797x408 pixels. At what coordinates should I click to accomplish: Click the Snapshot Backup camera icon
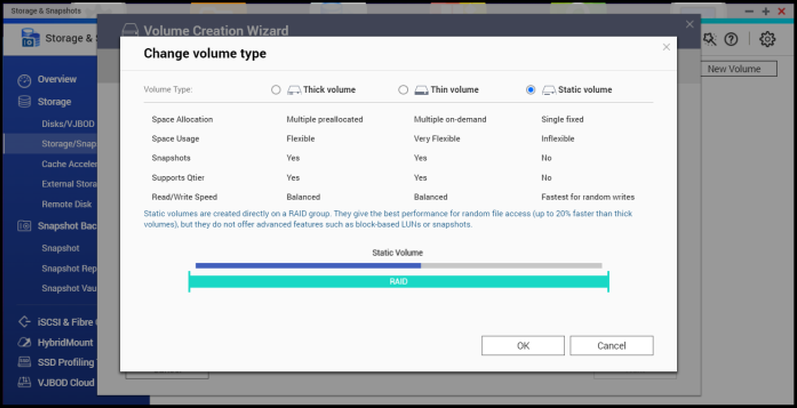(x=24, y=226)
